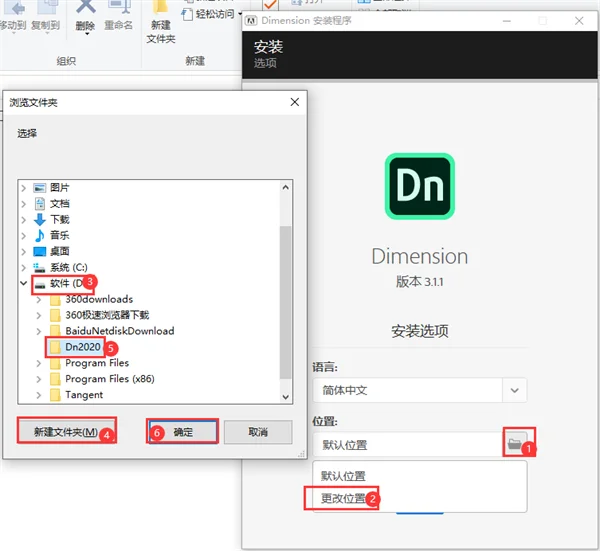The image size is (600, 551).
Task: Select the 音乐 music note icon
Action: 39,235
